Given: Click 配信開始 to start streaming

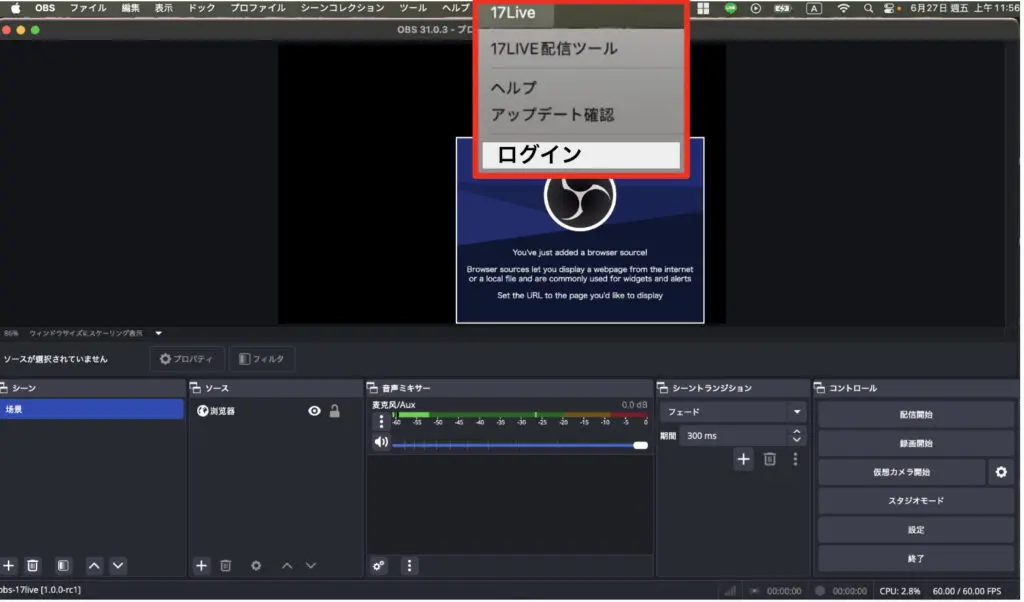Looking at the screenshot, I should click(916, 416).
